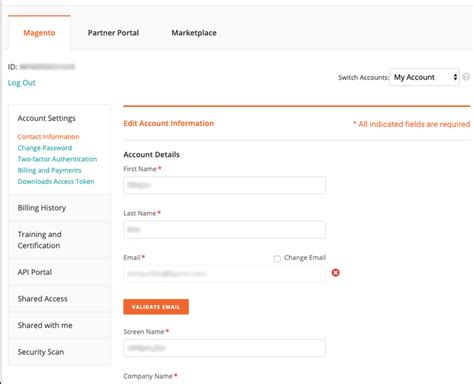Click the Log Out link
The height and width of the screenshot is (384, 474).
click(22, 83)
